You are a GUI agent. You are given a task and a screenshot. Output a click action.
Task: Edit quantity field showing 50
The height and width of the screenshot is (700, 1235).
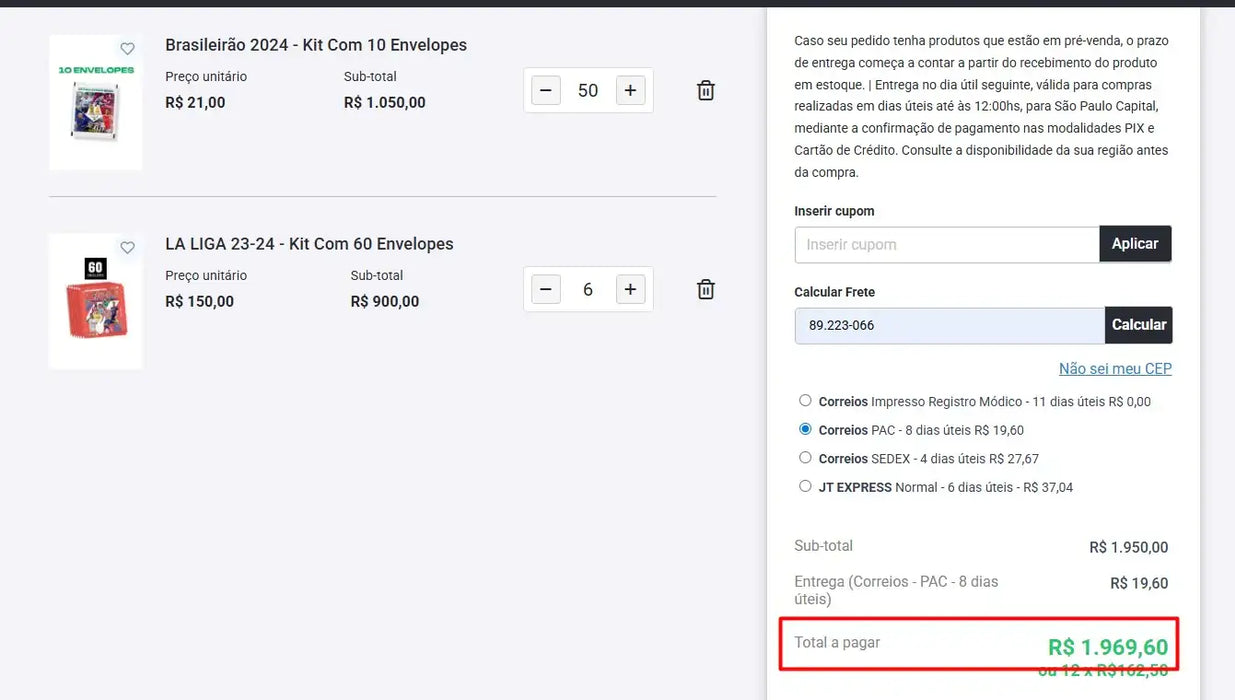coord(588,90)
